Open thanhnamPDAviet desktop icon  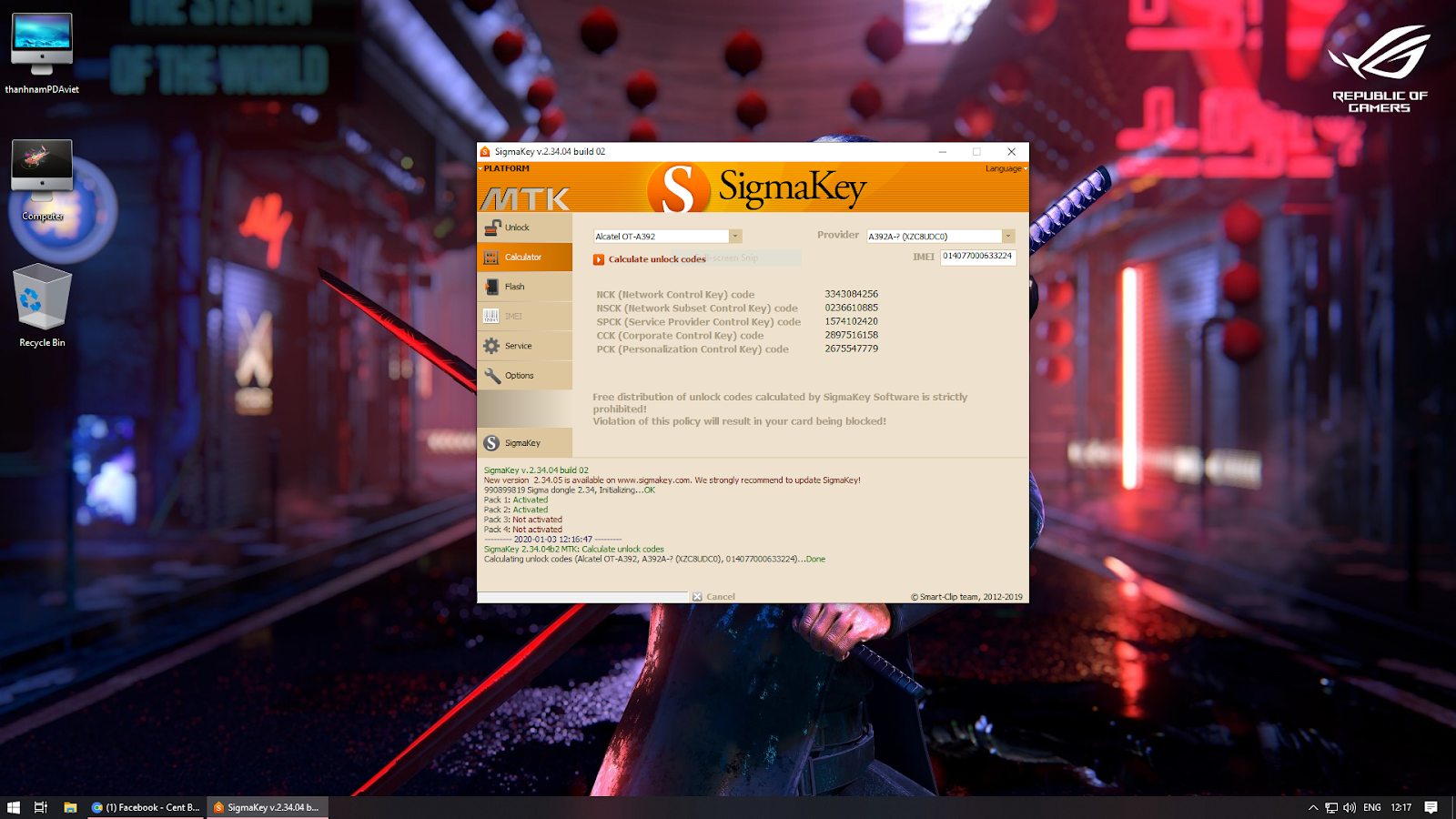tap(42, 55)
